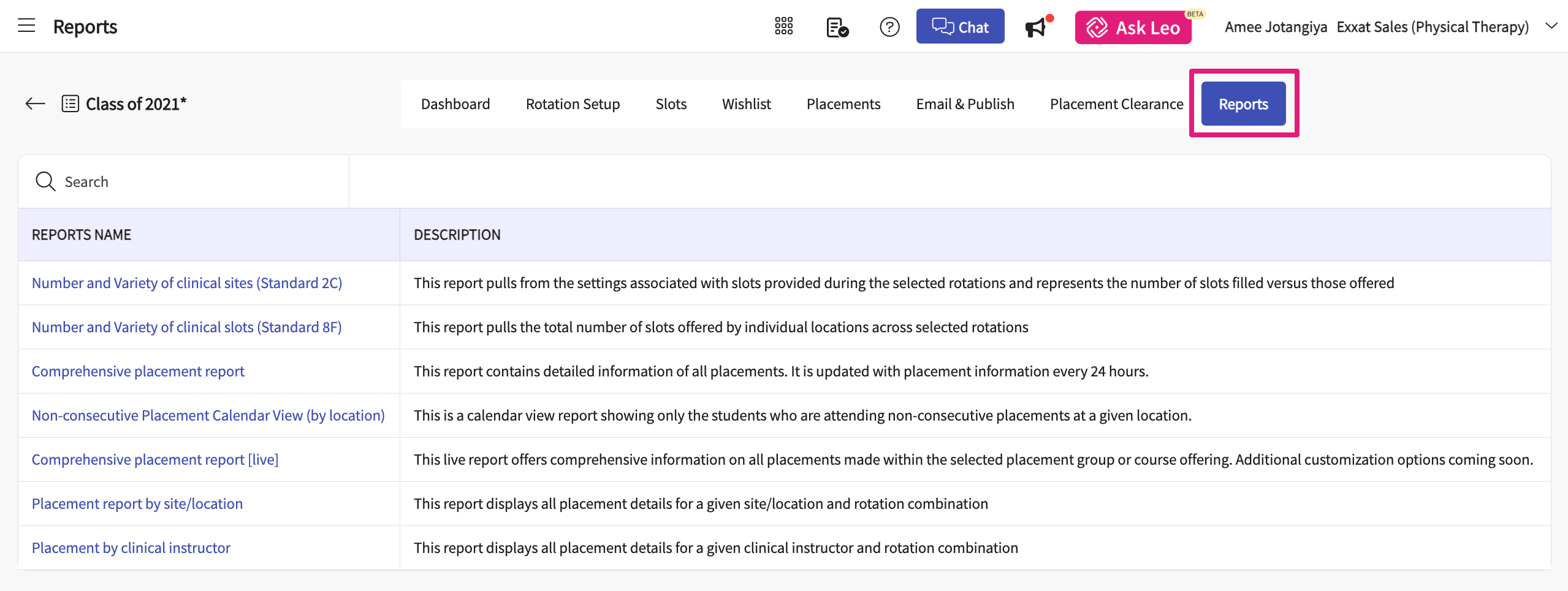Screen dimensions: 1568x591
Task: Open Number and Variety of clinical sites report
Action: (187, 283)
